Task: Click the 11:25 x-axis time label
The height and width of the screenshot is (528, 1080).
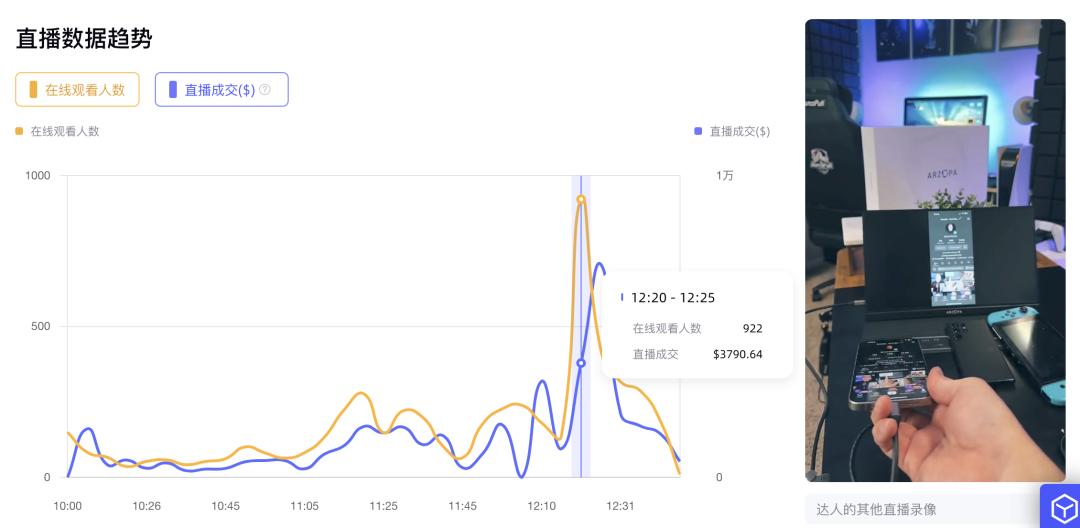Action: pyautogui.click(x=383, y=506)
